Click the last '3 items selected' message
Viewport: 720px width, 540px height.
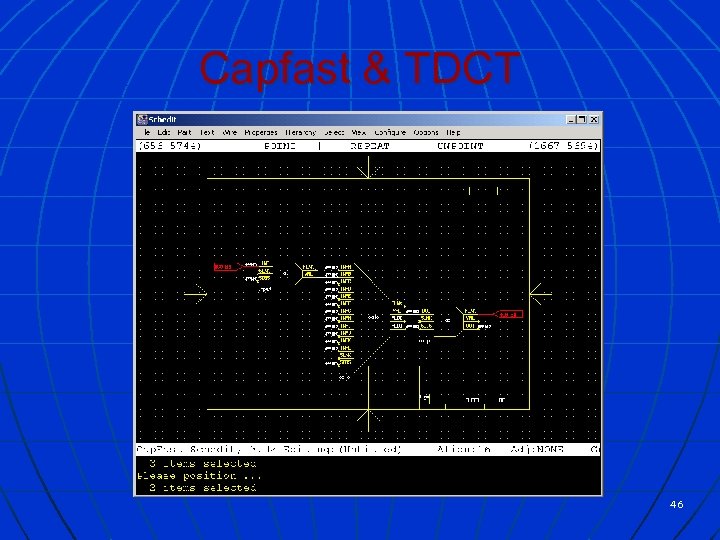pos(202,488)
